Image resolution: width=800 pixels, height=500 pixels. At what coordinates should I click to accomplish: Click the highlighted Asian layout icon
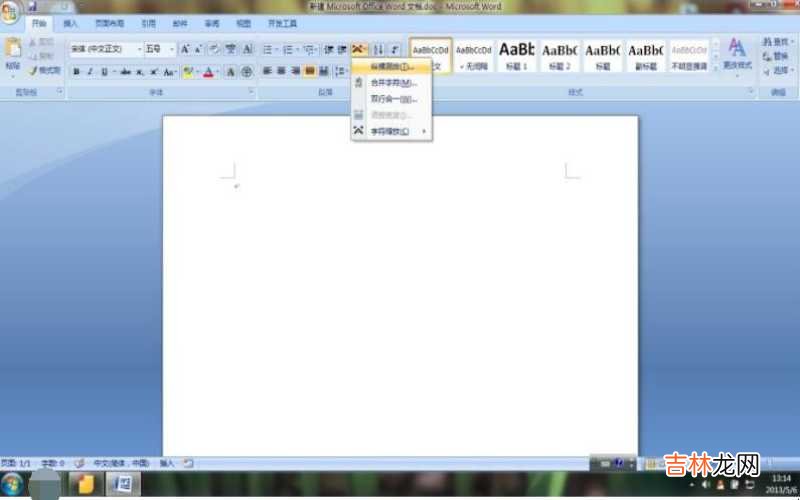tap(359, 49)
